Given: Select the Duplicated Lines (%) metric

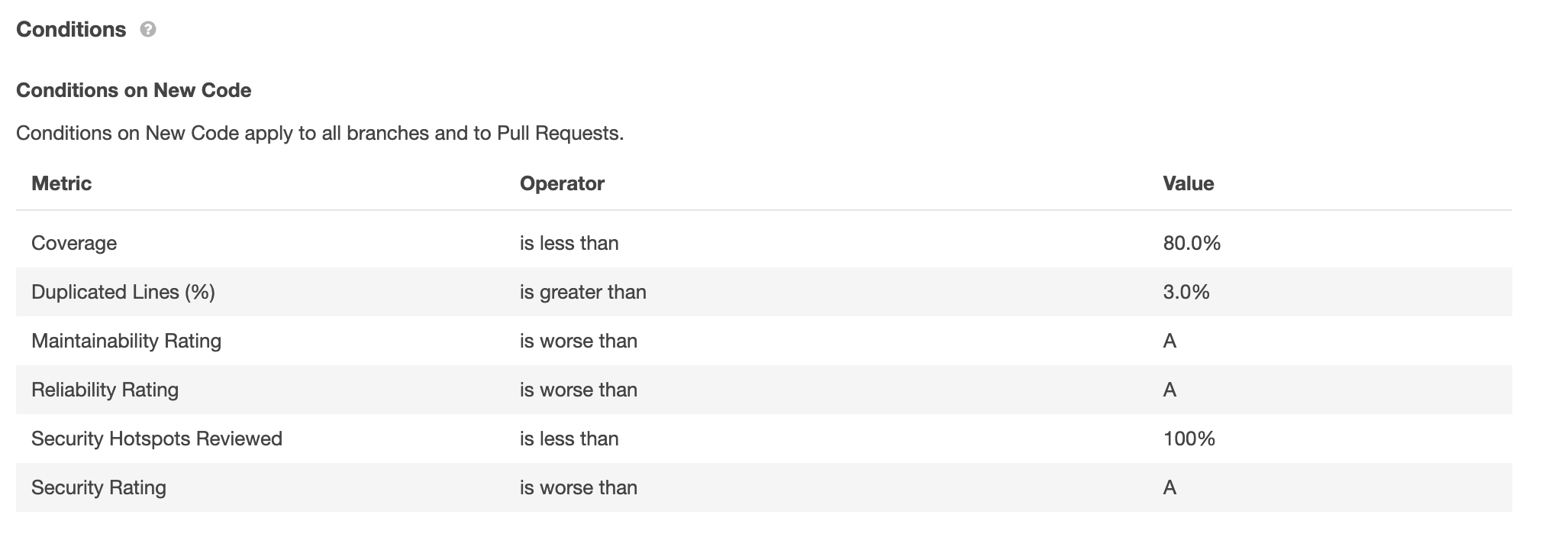Looking at the screenshot, I should coord(123,292).
